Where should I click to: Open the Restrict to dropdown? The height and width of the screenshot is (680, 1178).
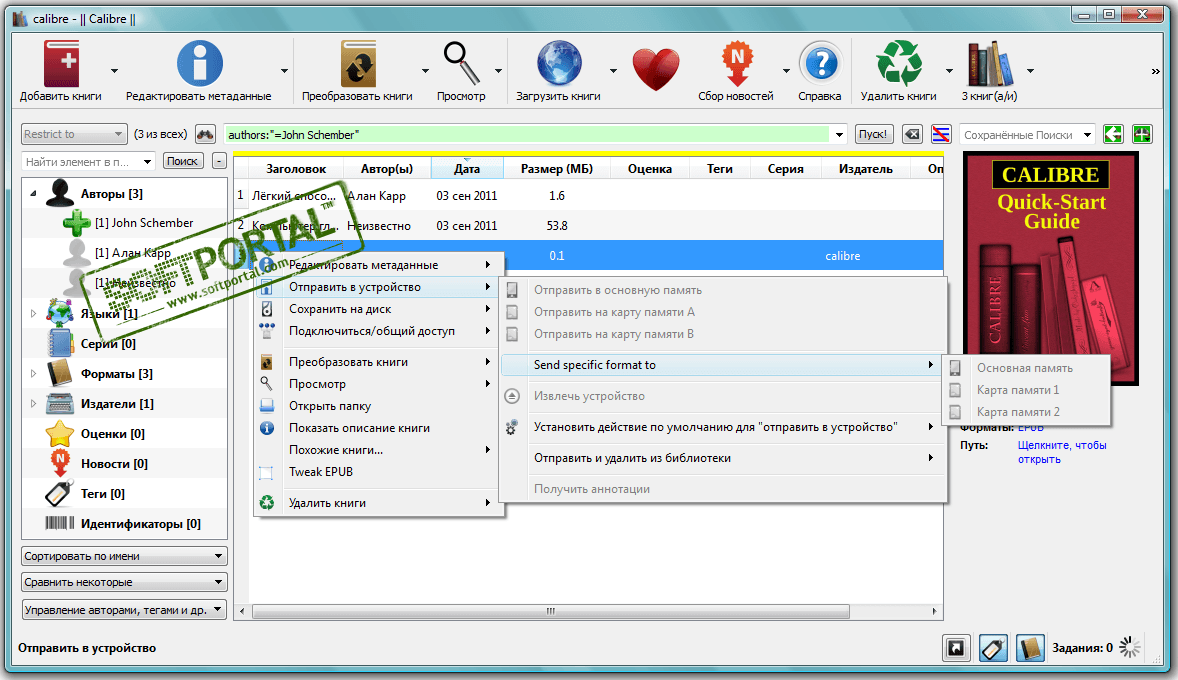(x=73, y=134)
